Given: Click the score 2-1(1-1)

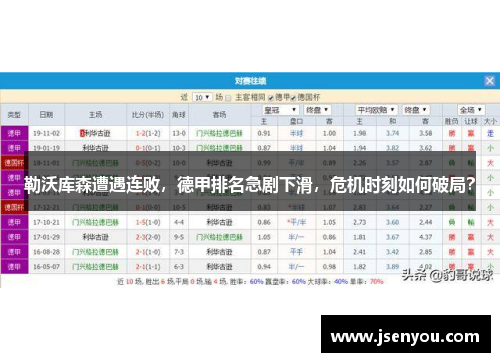Looking at the screenshot, I should tap(148, 267).
